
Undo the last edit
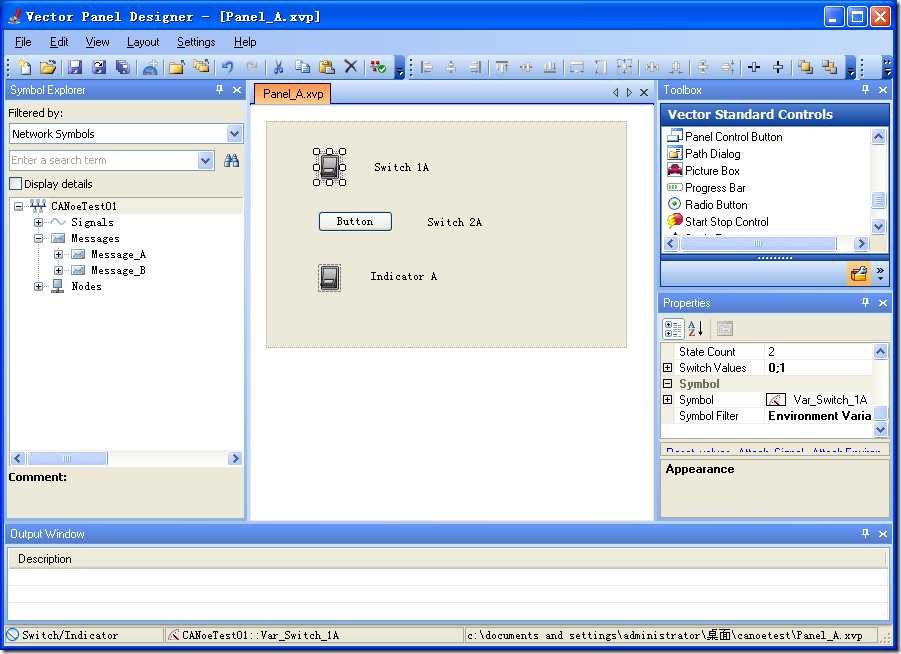(228, 67)
